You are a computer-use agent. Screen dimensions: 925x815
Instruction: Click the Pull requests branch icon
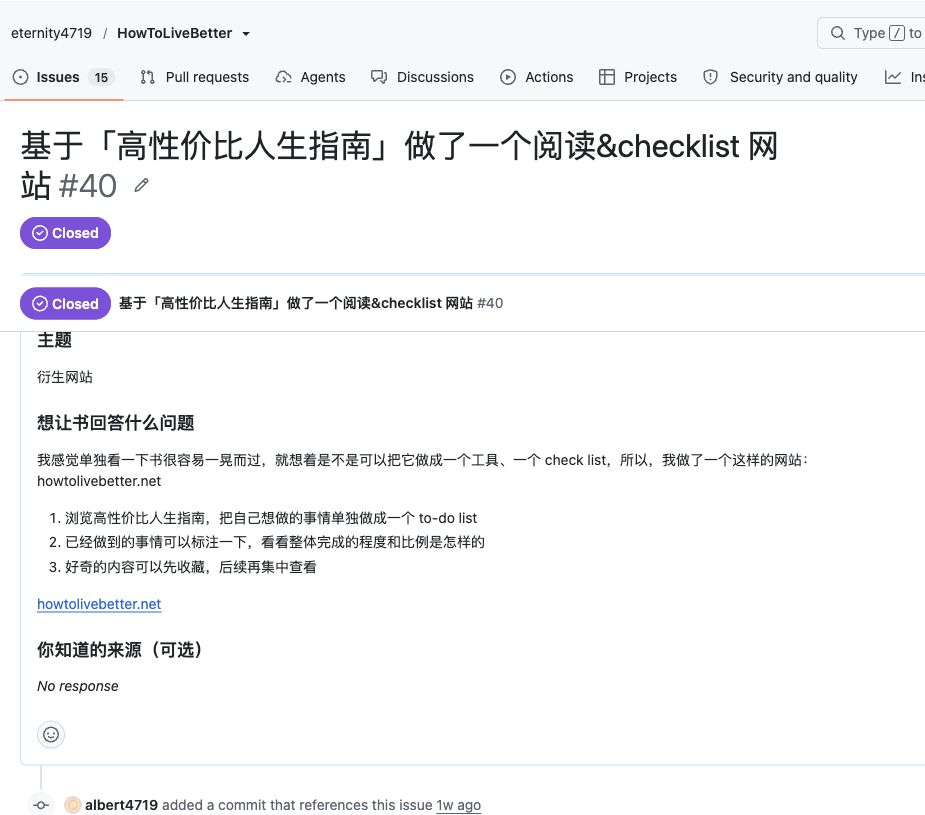147,77
